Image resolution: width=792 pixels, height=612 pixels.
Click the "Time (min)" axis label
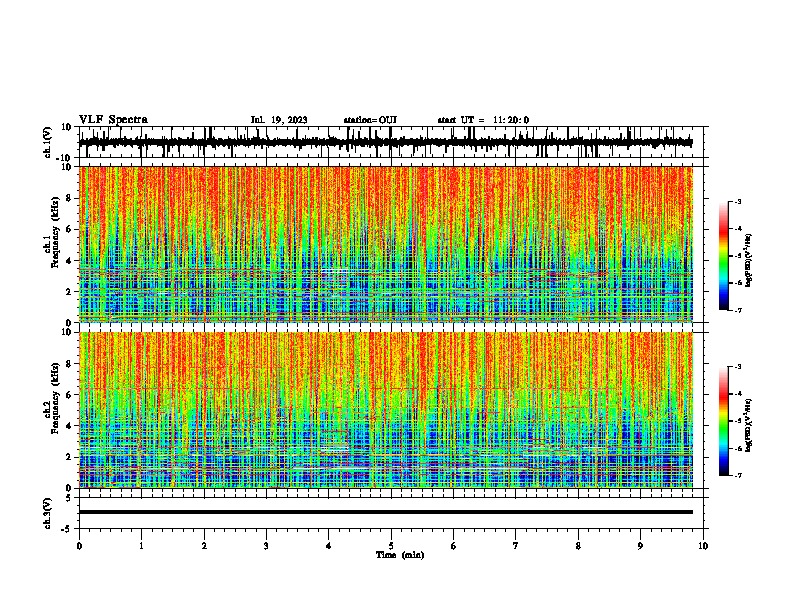[400, 555]
